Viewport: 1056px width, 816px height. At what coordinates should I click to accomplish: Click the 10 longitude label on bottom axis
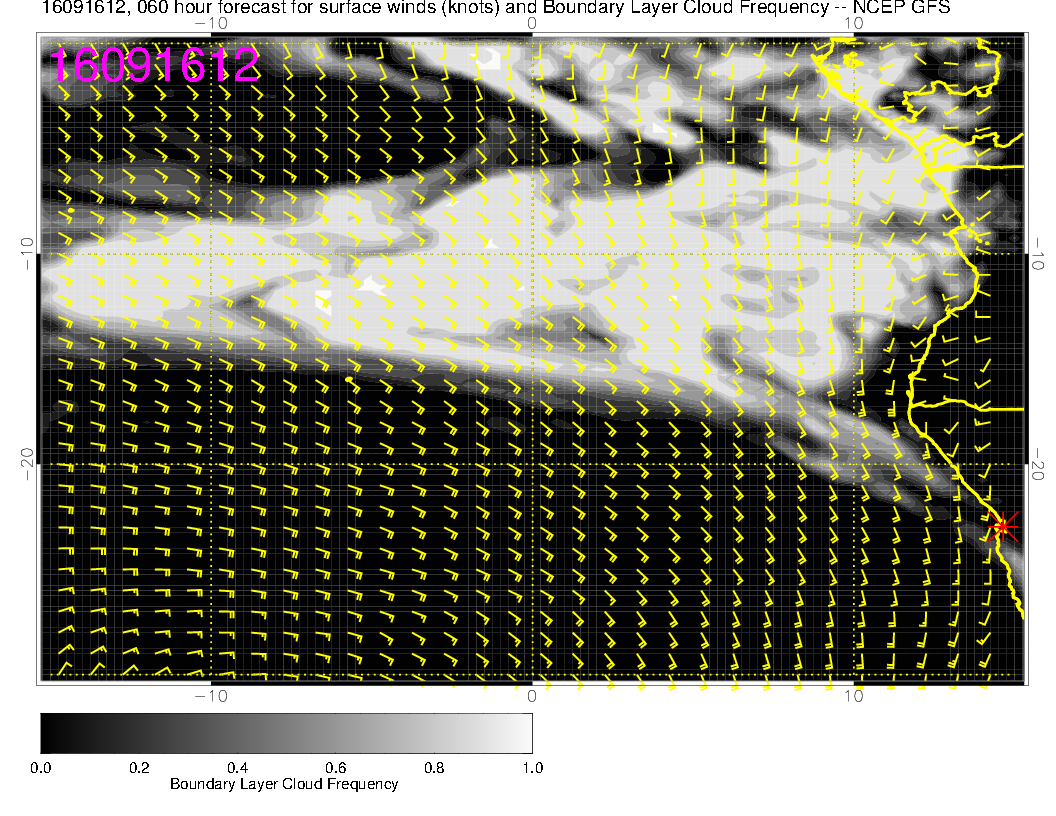pos(854,695)
